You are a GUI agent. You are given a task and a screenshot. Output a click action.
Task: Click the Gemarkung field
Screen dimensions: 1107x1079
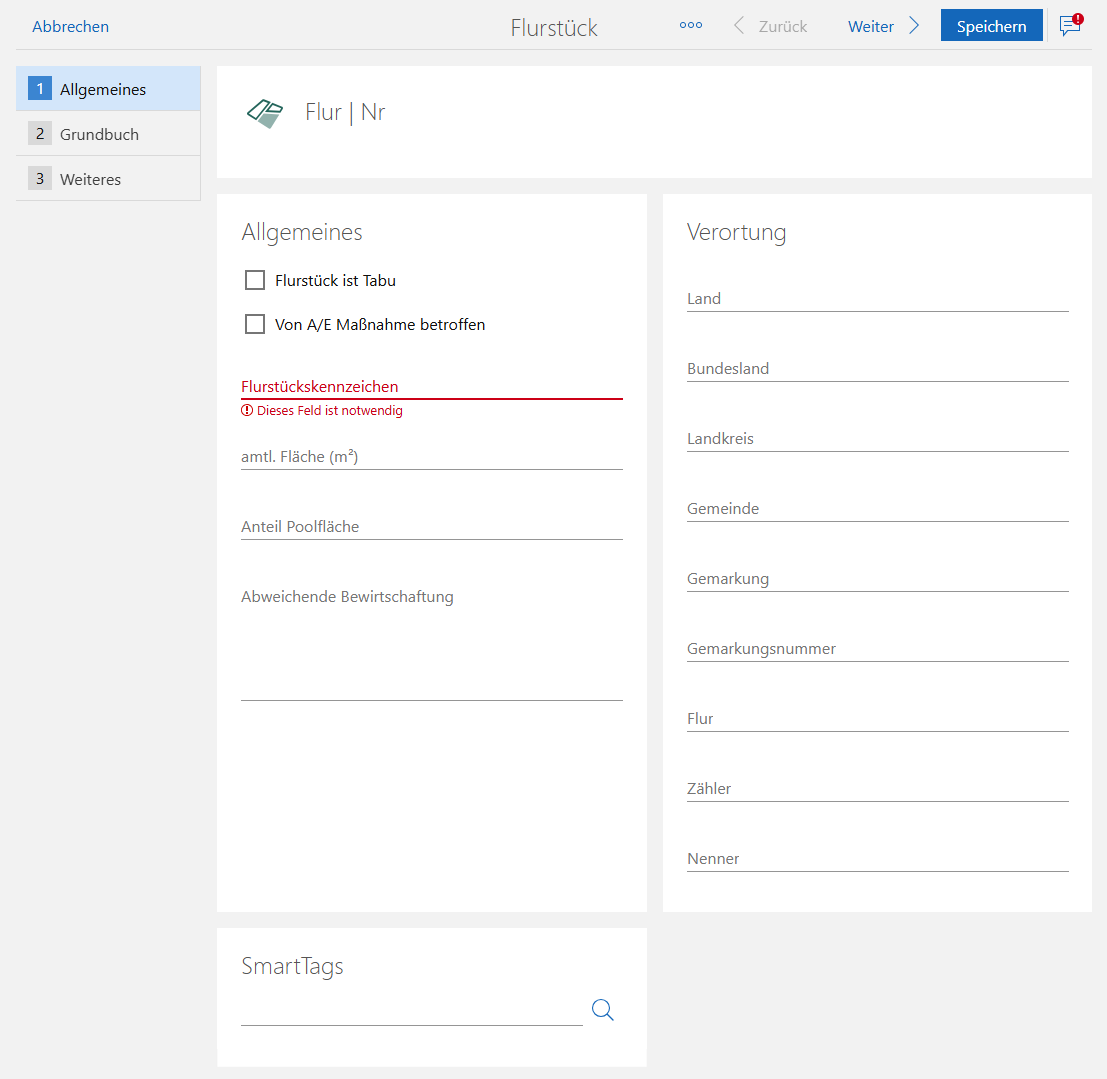[x=877, y=578]
